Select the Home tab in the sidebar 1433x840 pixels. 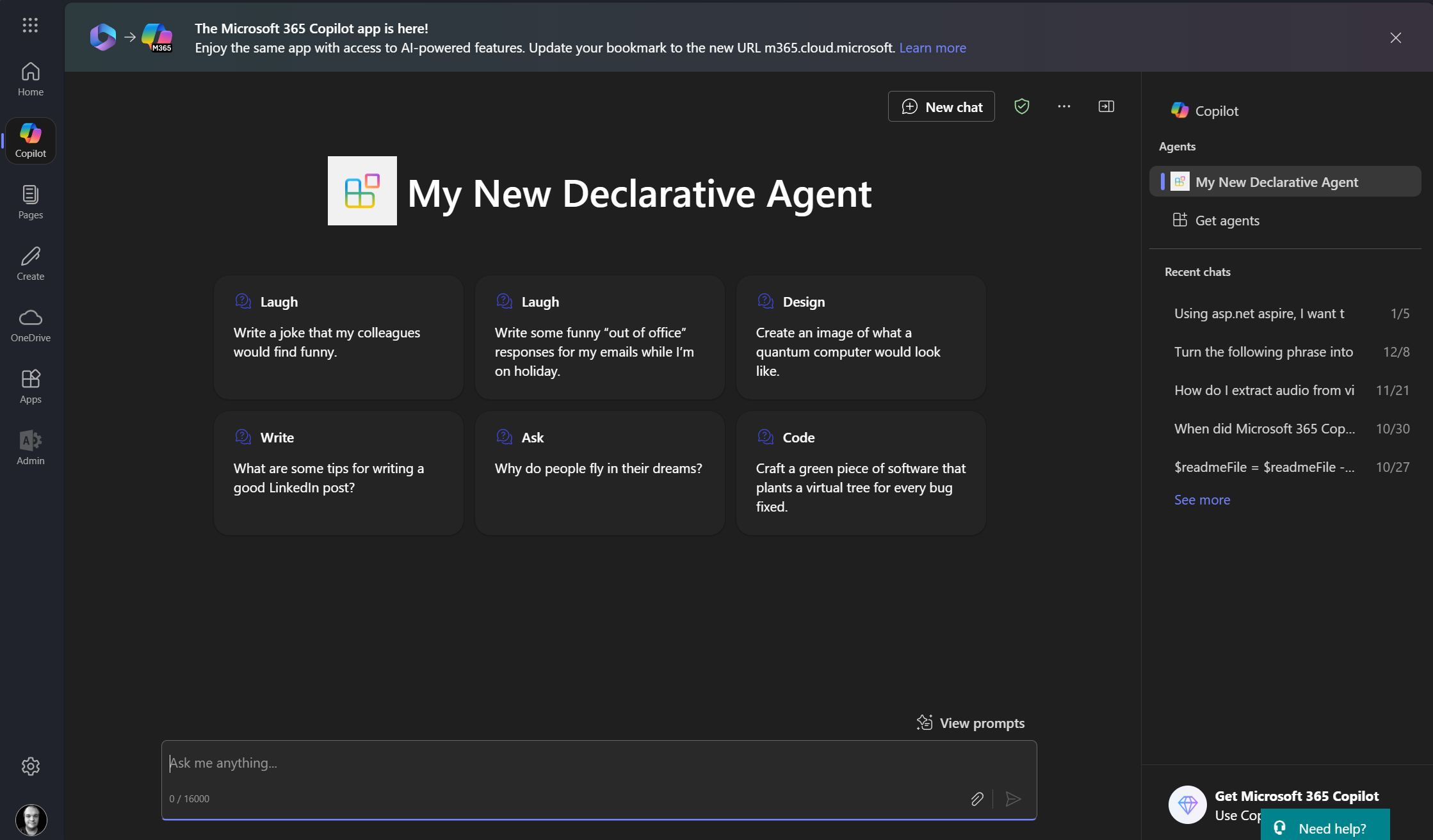coord(30,78)
